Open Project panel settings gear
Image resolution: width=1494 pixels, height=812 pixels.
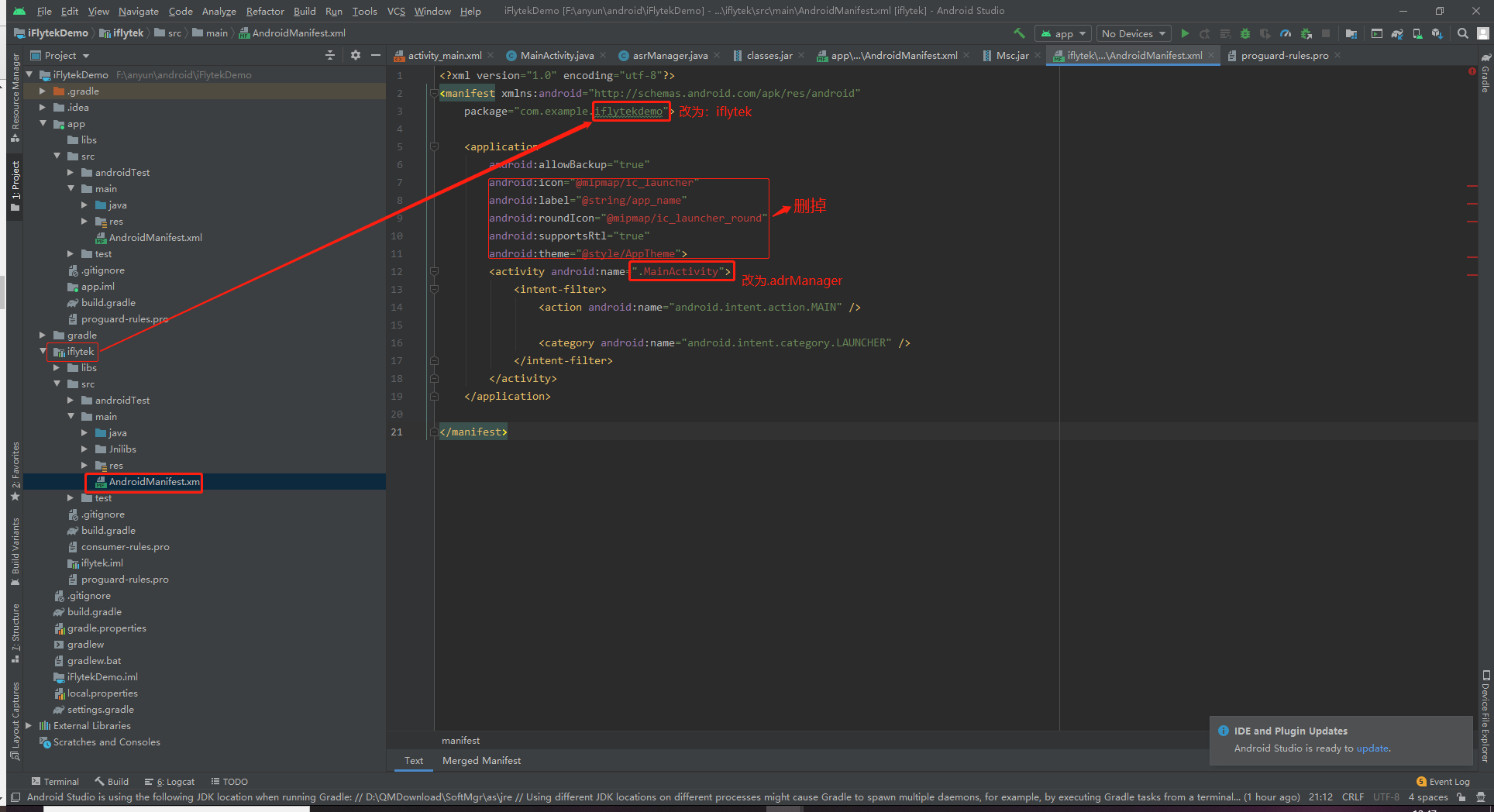pyautogui.click(x=356, y=55)
